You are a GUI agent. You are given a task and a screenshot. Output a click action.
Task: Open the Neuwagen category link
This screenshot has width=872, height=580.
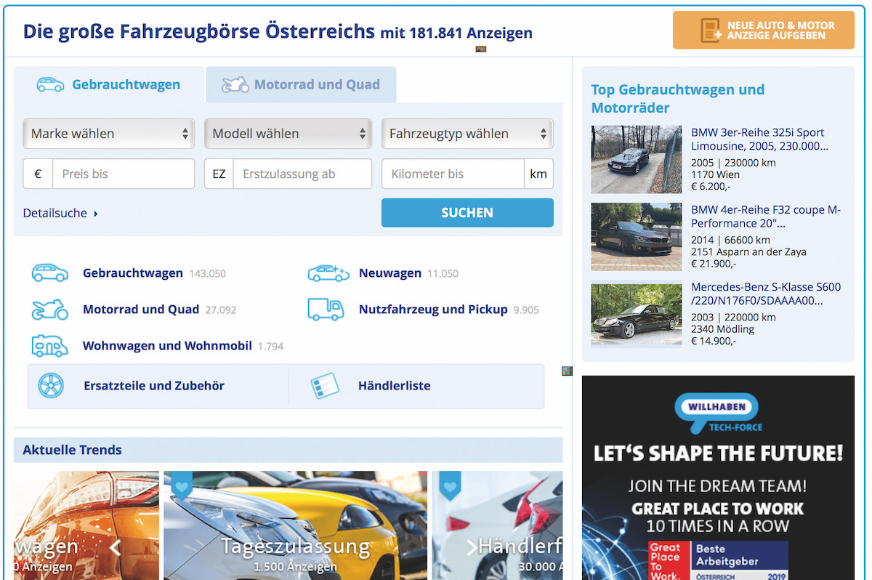(x=390, y=273)
